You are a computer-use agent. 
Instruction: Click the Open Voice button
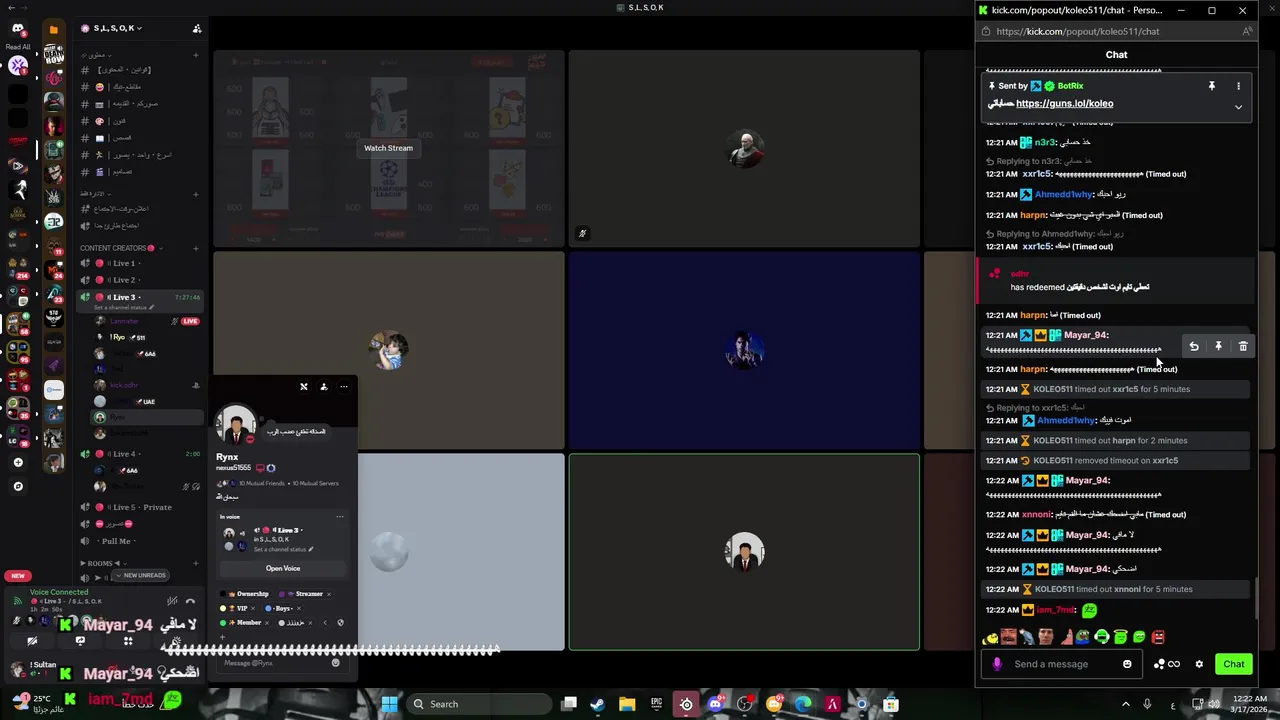coord(283,568)
